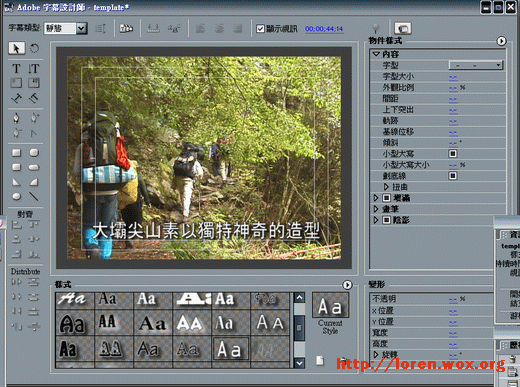The height and width of the screenshot is (387, 520).
Task: Open the 字型 font dropdown
Action: pos(476,65)
